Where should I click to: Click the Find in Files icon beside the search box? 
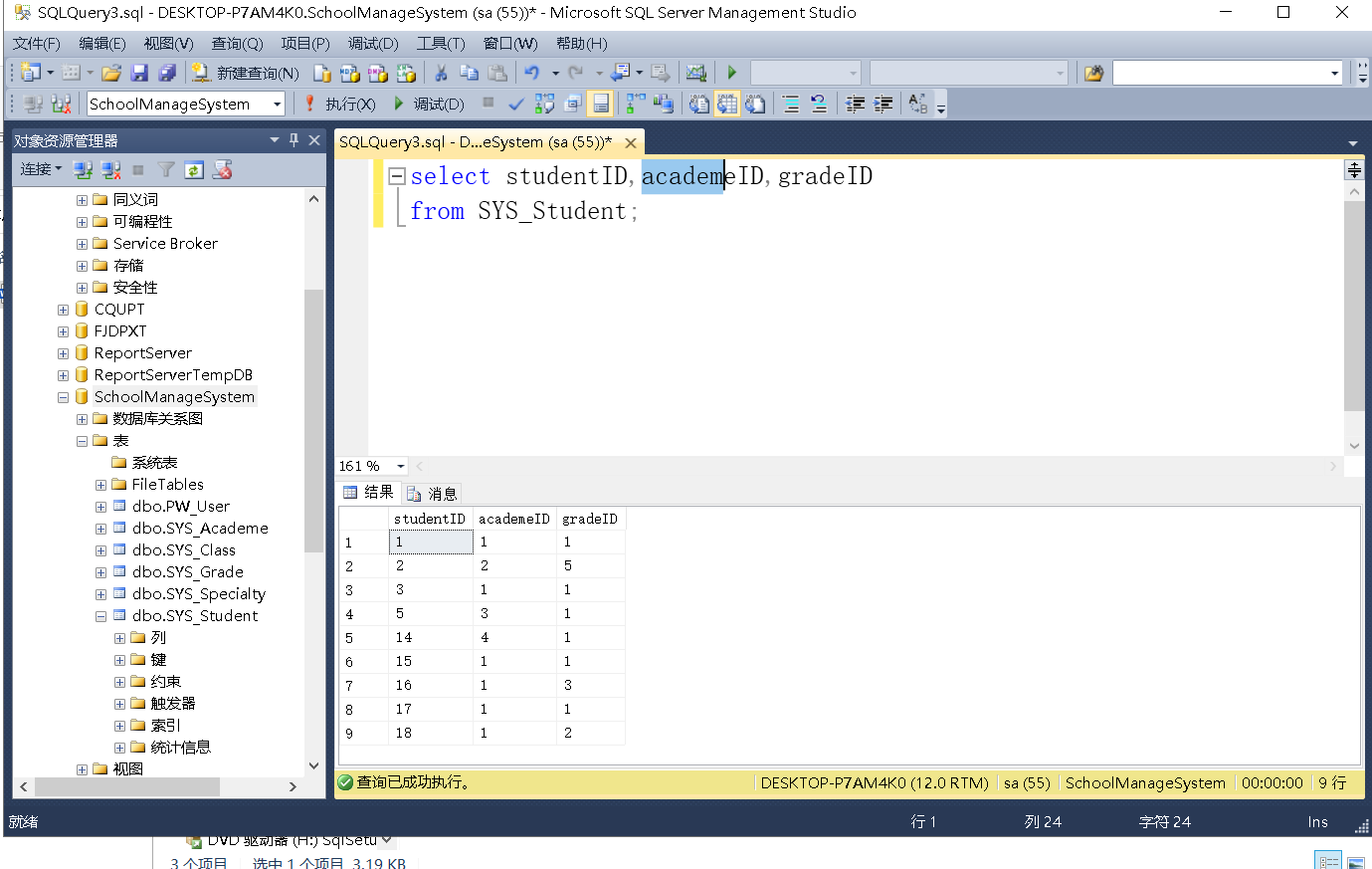point(1093,73)
